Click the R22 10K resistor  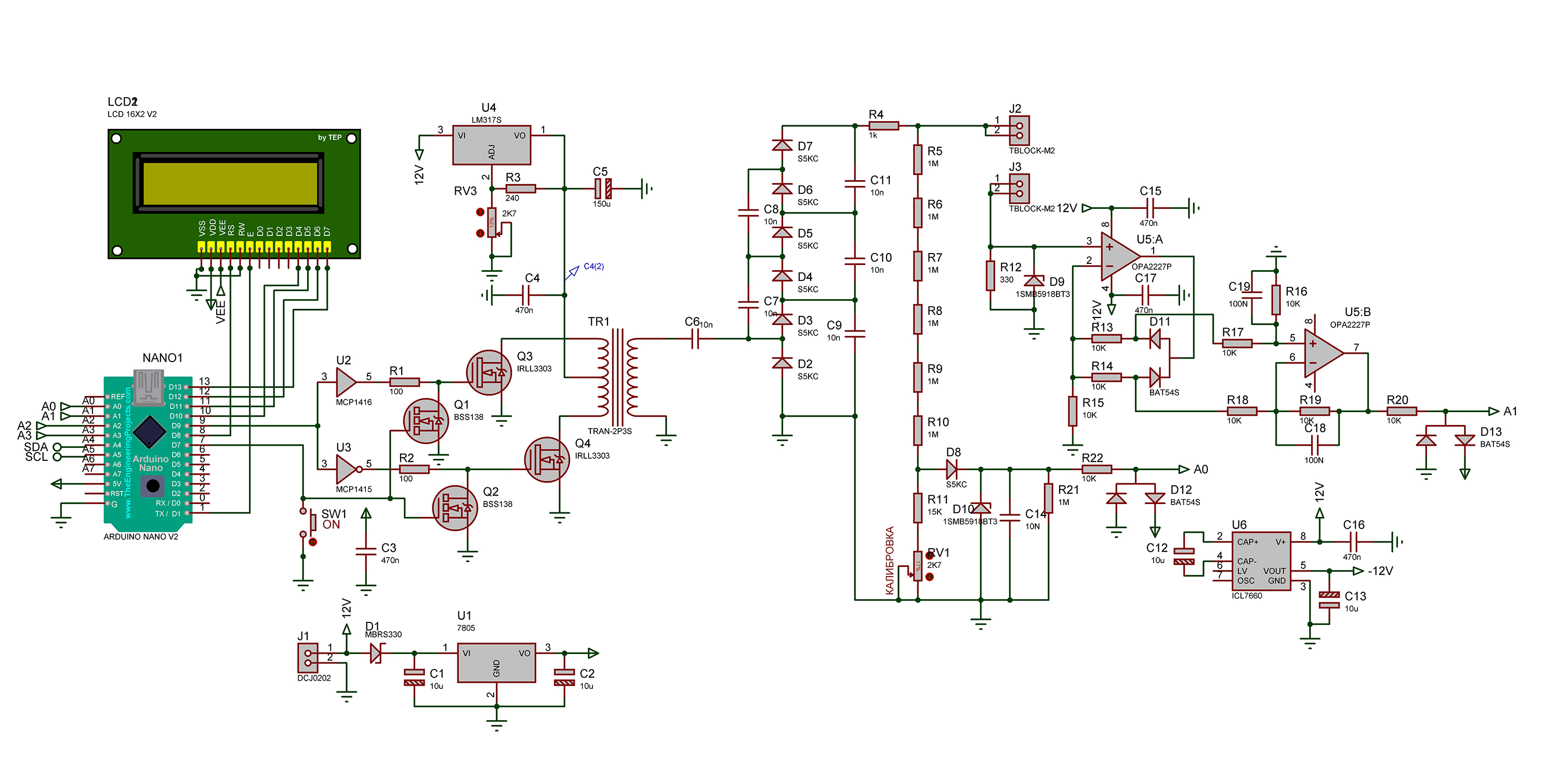coord(1096,469)
